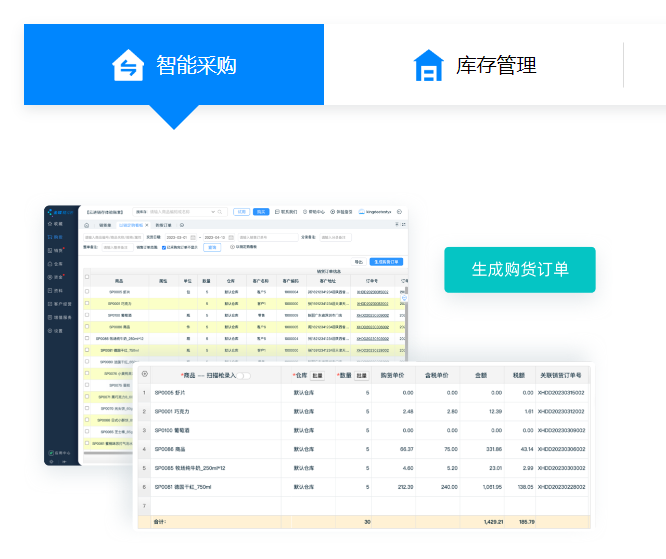Click 默认仓库 cell in SP0086 商品 row
Screen dimensions: 666x559
(x=304, y=449)
